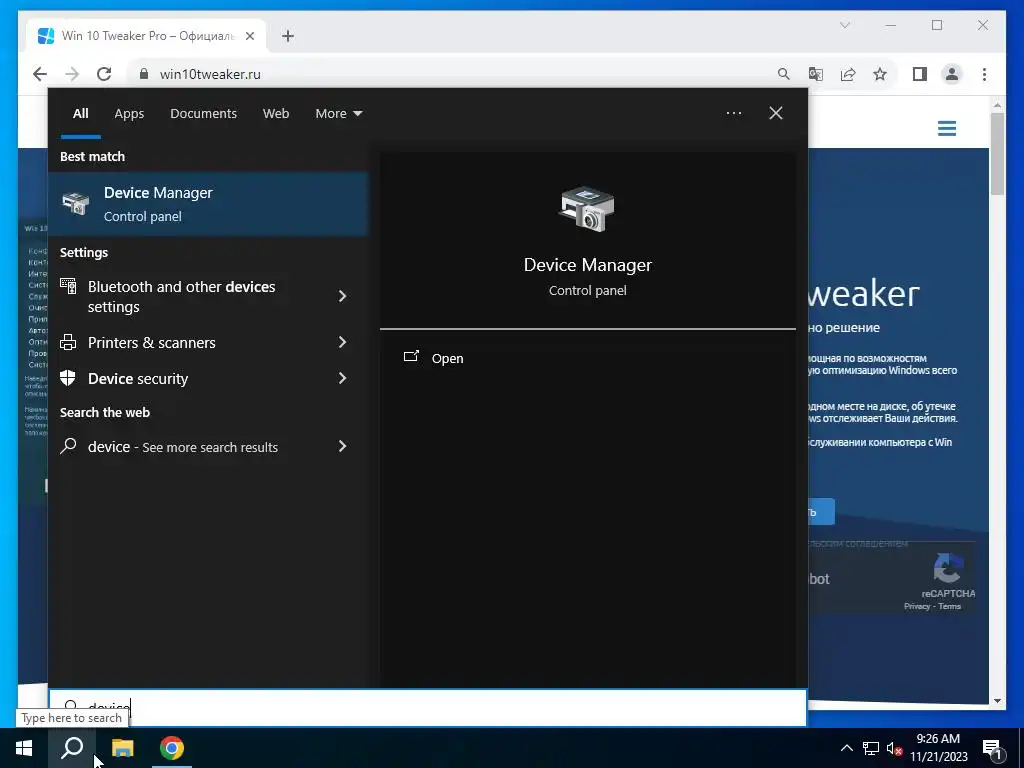Click the search text input field

(x=428, y=707)
